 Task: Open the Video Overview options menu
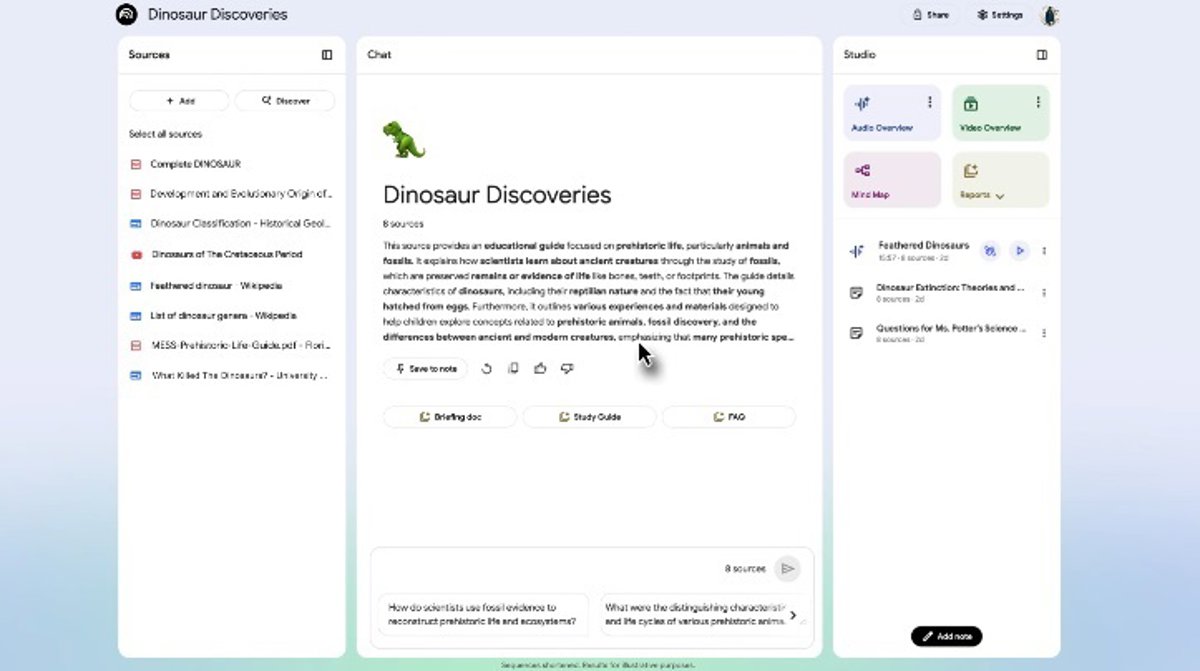tap(1038, 102)
